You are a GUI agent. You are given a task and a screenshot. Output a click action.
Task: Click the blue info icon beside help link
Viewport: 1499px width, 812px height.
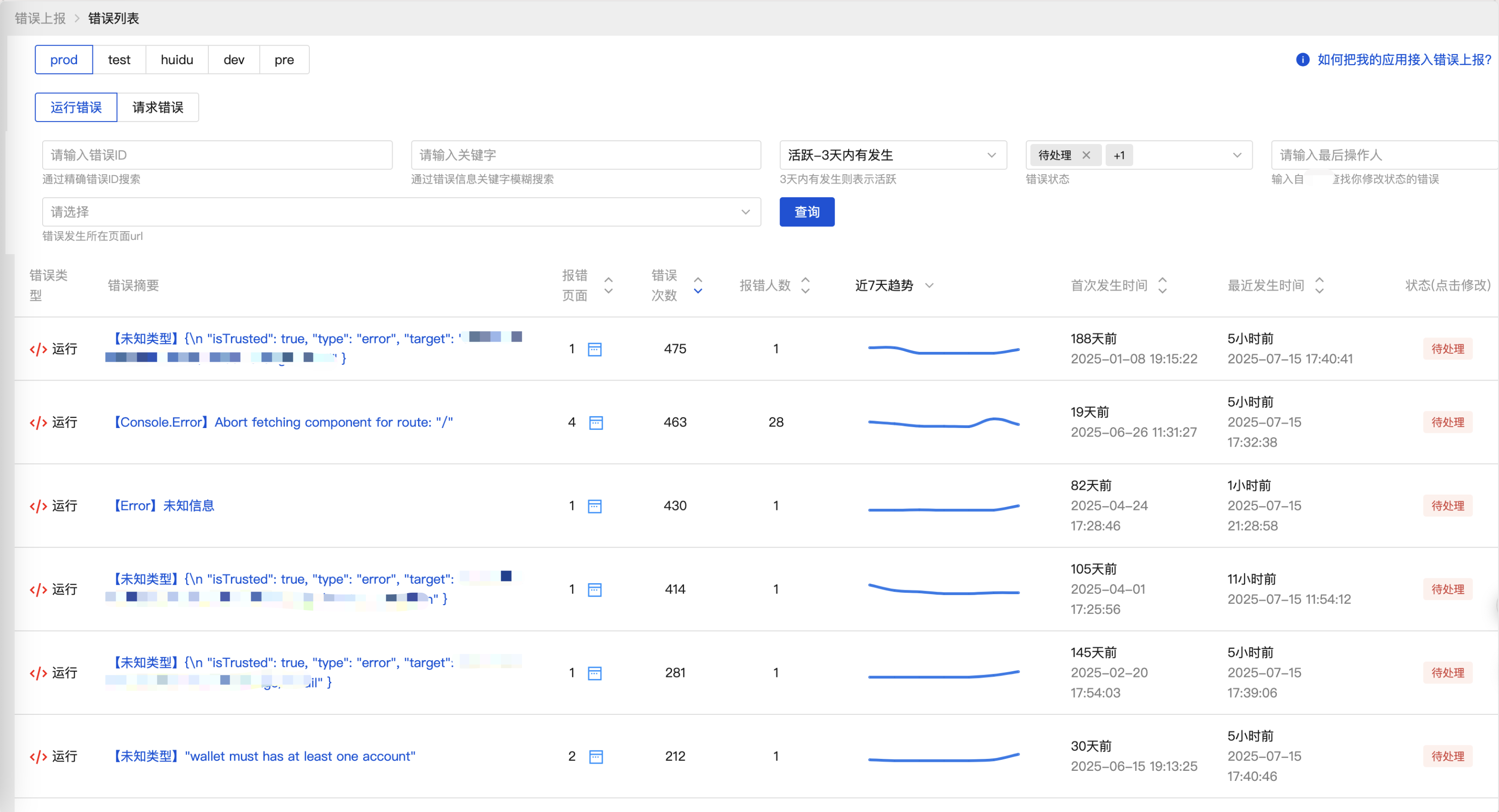tap(1302, 60)
